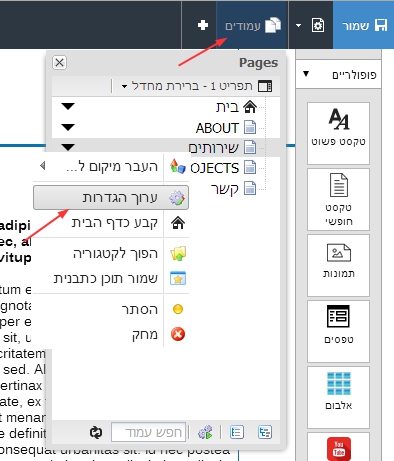Insert the אלבום album widget
Image resolution: width=394 pixels, height=461 pixels.
tap(338, 397)
